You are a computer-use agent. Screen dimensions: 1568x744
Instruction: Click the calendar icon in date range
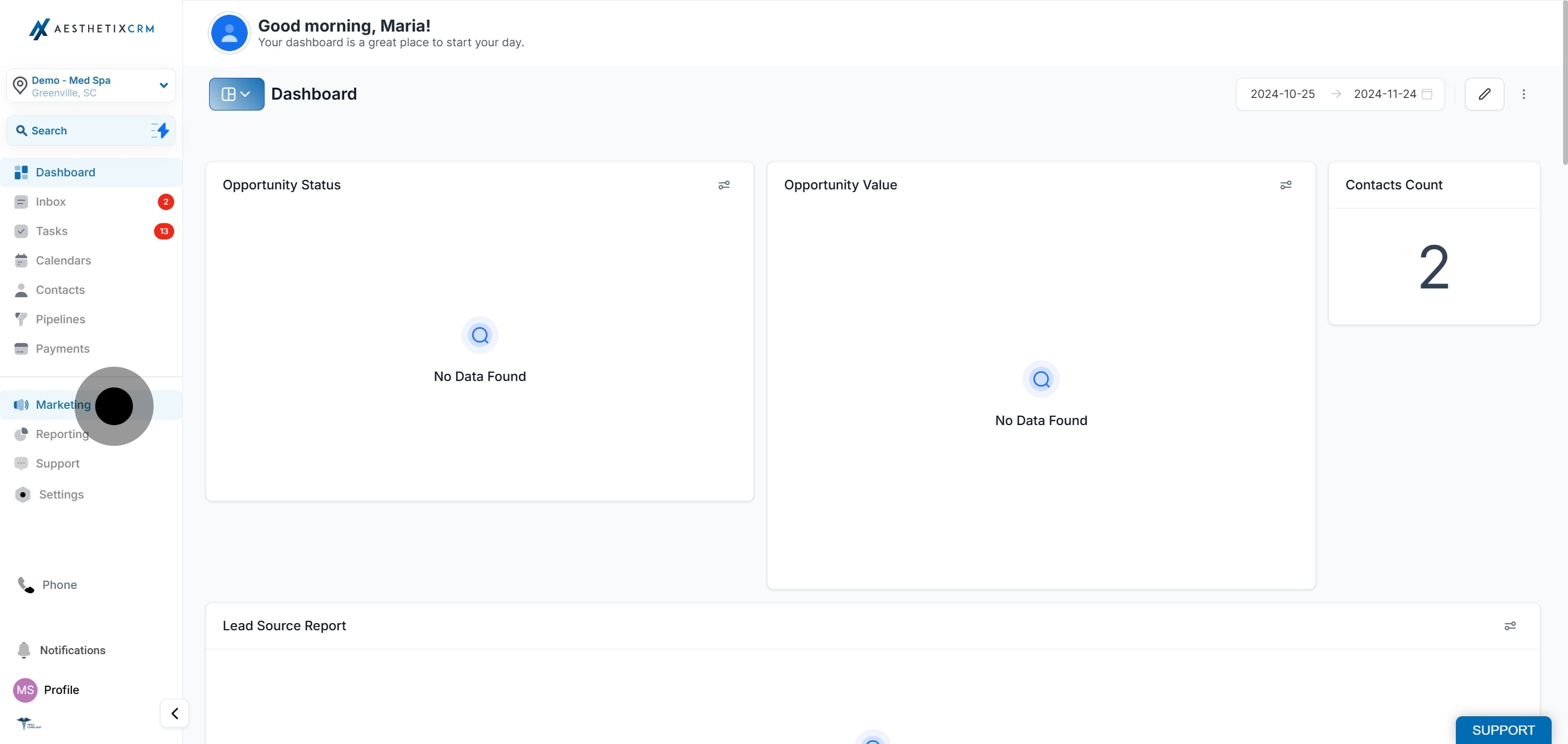coord(1427,94)
